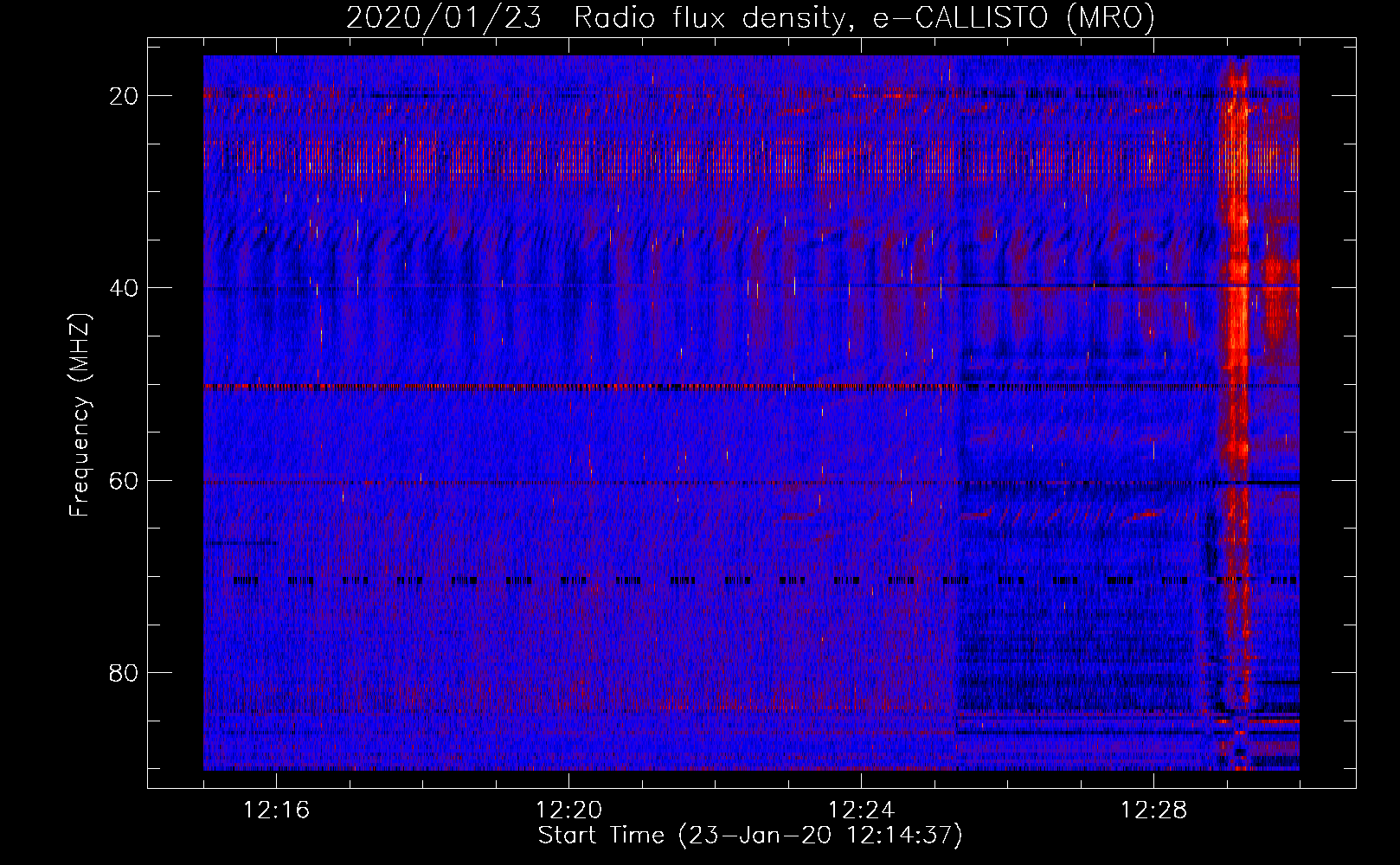Viewport: 1400px width, 865px height.
Task: Click the time tick label "12:24"
Action: pos(861,811)
